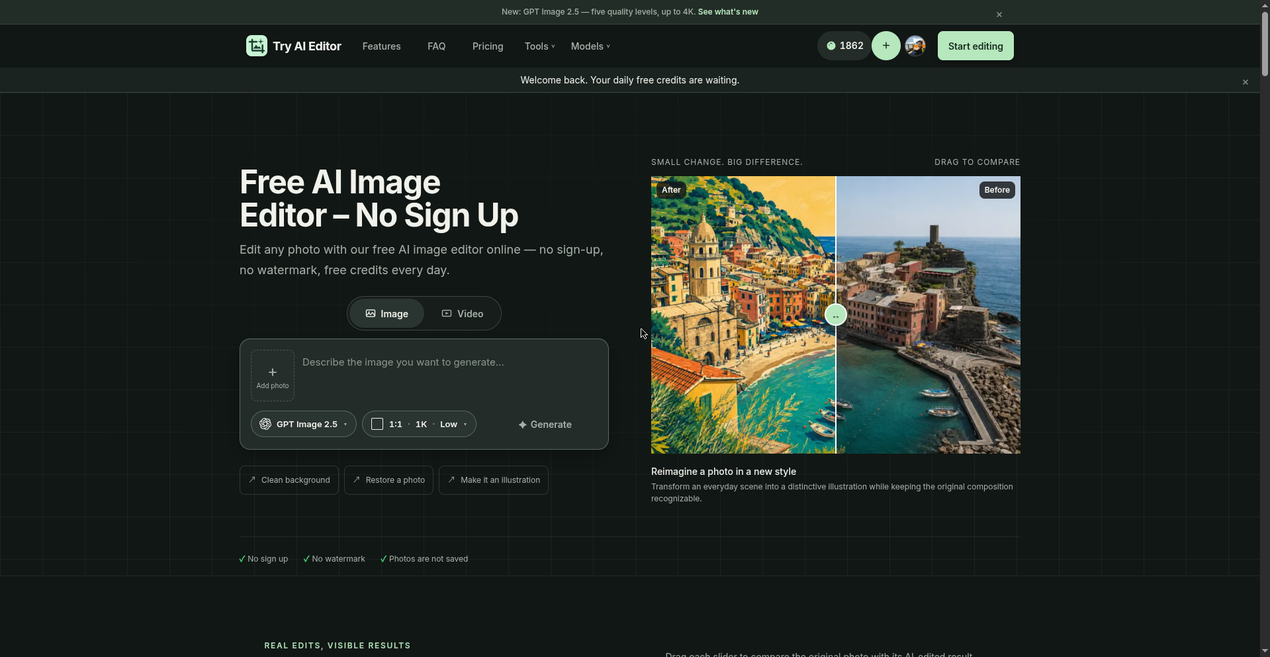Use the Clean background prompt suggestion
This screenshot has height=657, width=1270.
coord(289,480)
